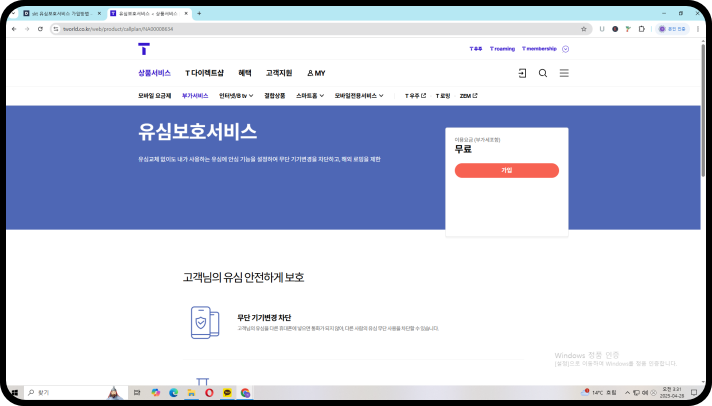
Task: Open Chrome from the taskbar
Action: tap(246, 392)
